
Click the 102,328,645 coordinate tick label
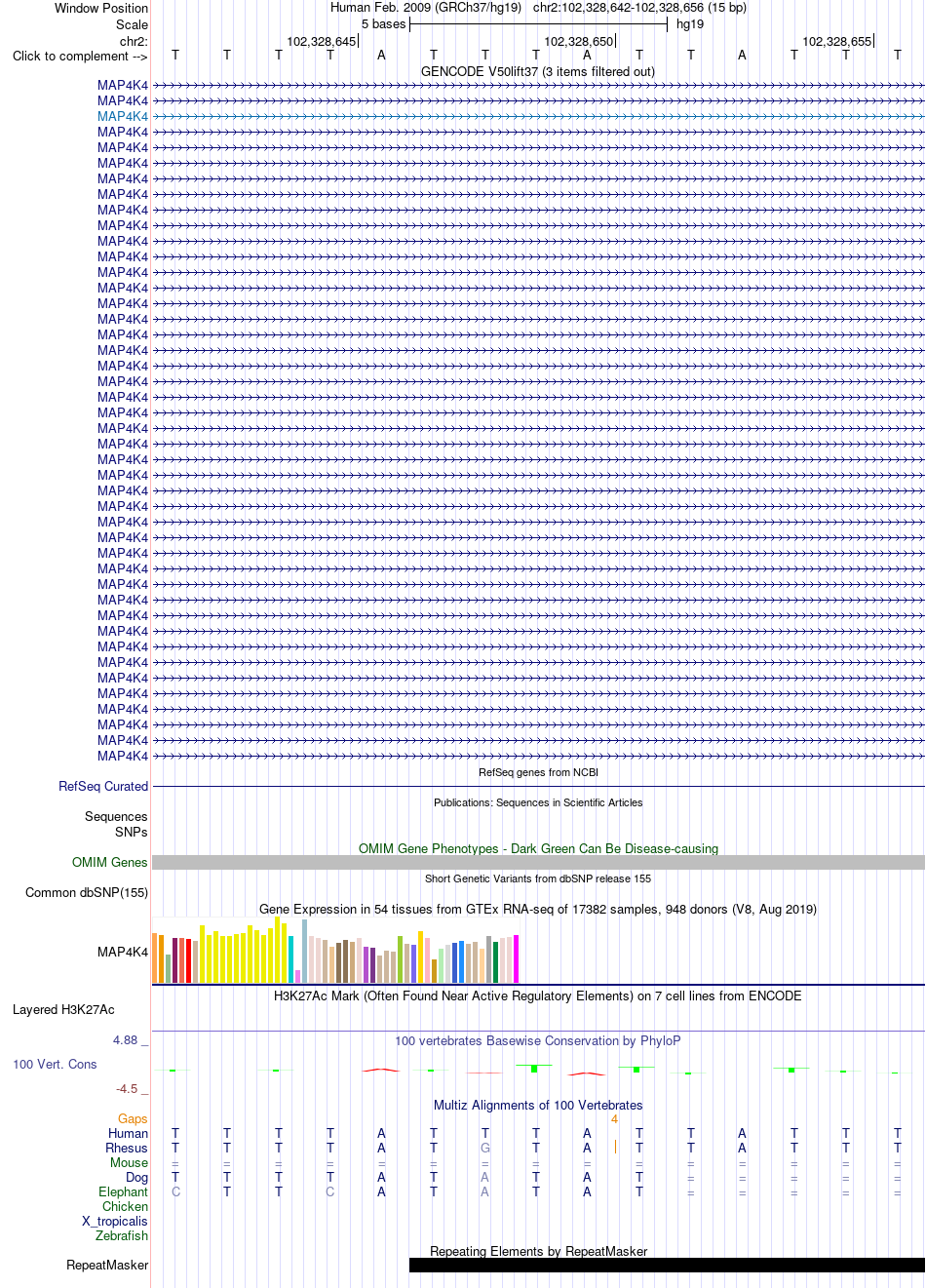click(322, 41)
